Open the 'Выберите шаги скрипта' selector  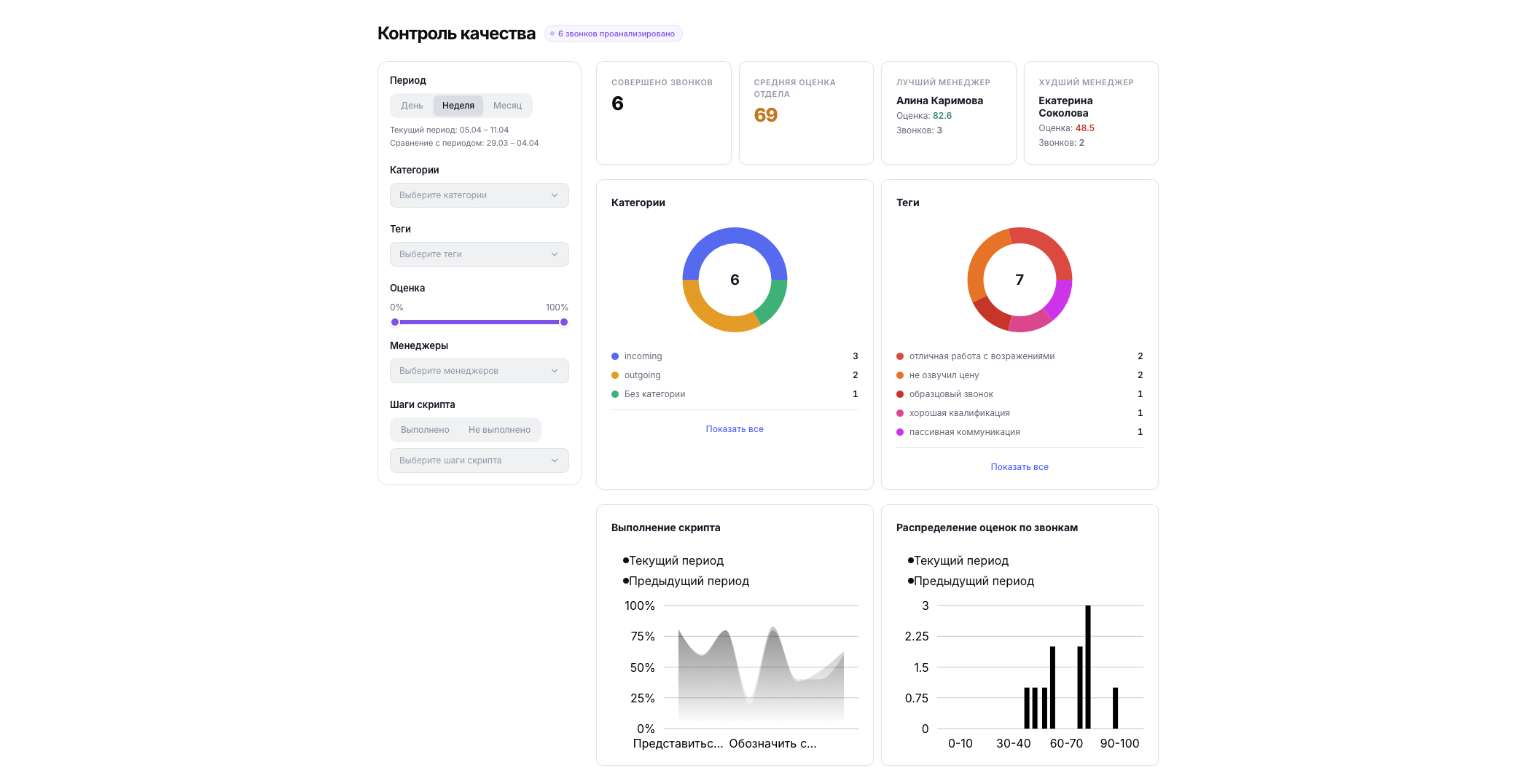pyautogui.click(x=479, y=460)
